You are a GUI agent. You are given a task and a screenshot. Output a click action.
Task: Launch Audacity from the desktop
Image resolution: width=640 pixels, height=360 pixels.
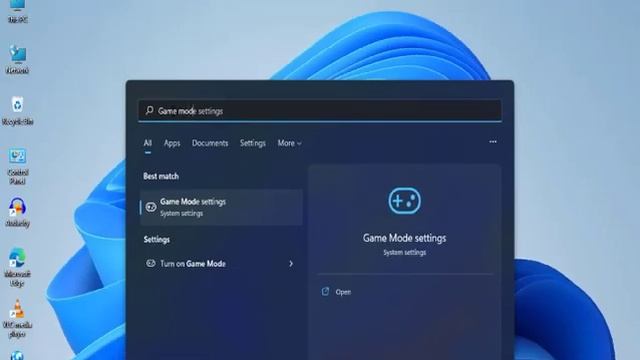[x=18, y=212]
